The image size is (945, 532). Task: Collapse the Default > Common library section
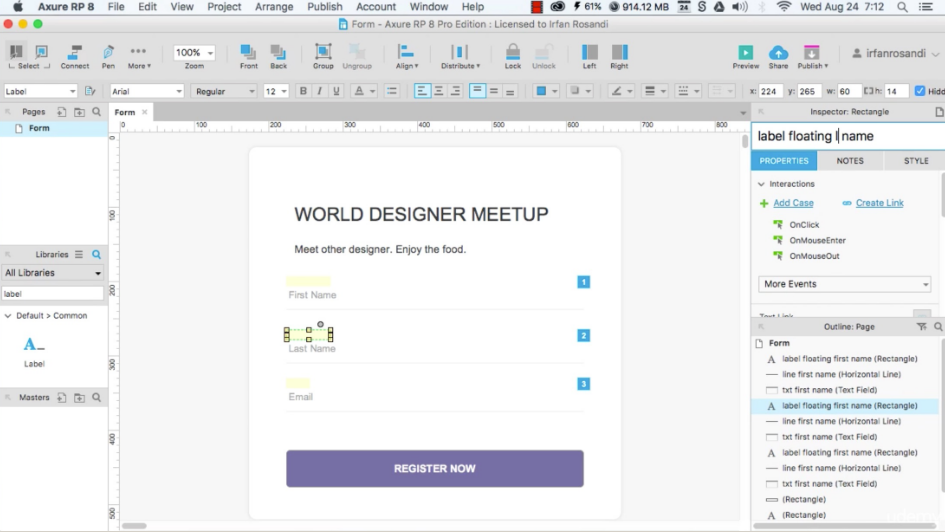[x=8, y=316]
